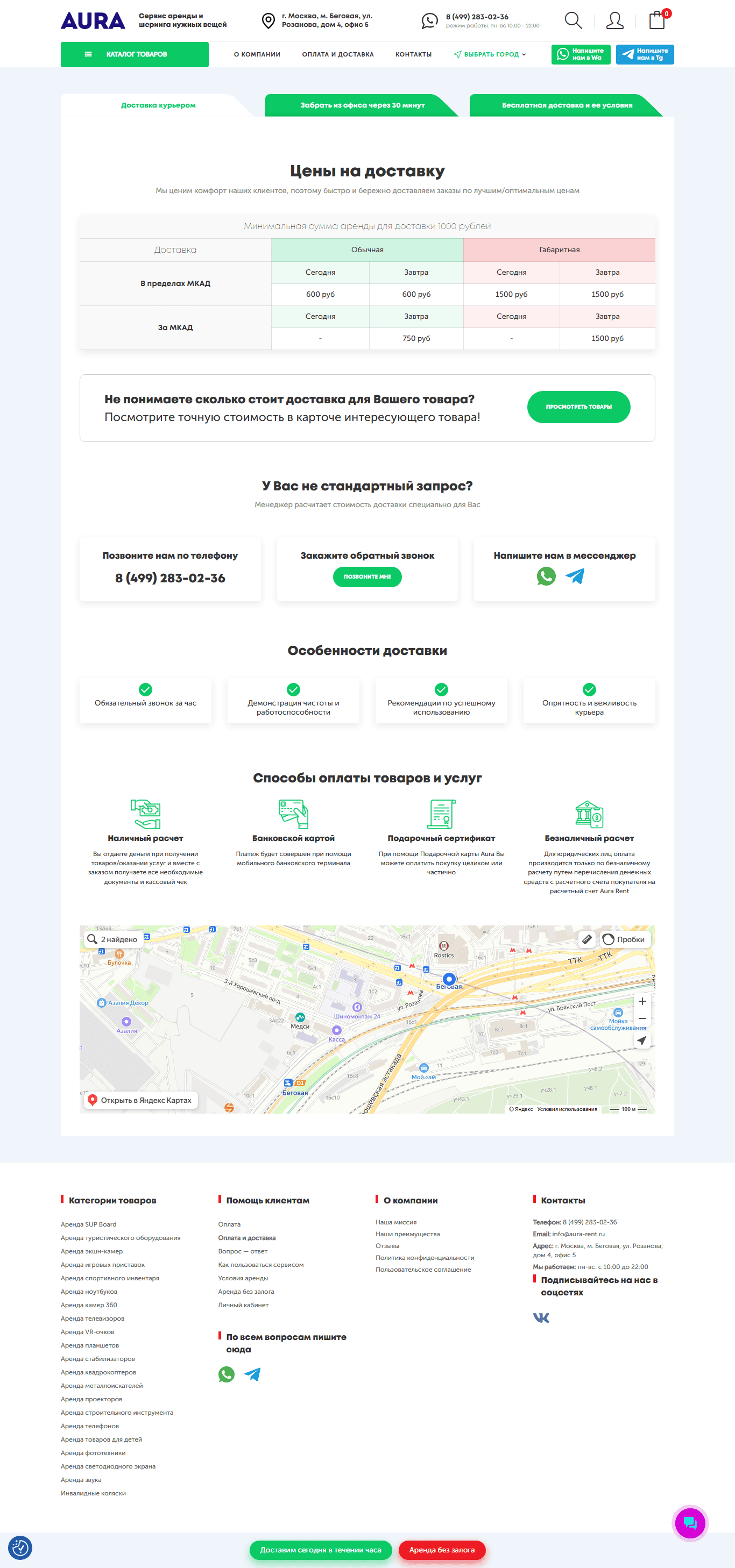The width and height of the screenshot is (735, 1568).
Task: Open Оплата и доставка menu item
Action: click(x=338, y=54)
